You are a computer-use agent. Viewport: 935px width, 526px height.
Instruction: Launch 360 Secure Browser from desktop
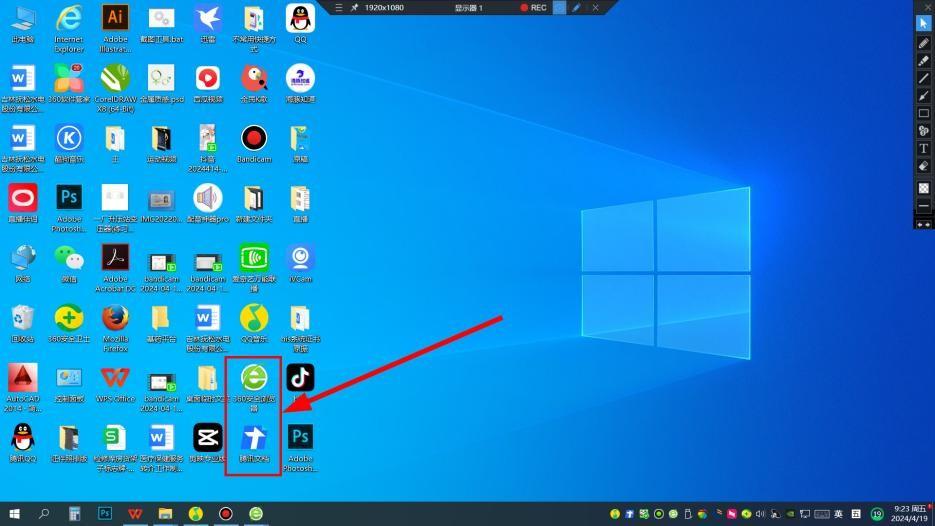tap(253, 378)
